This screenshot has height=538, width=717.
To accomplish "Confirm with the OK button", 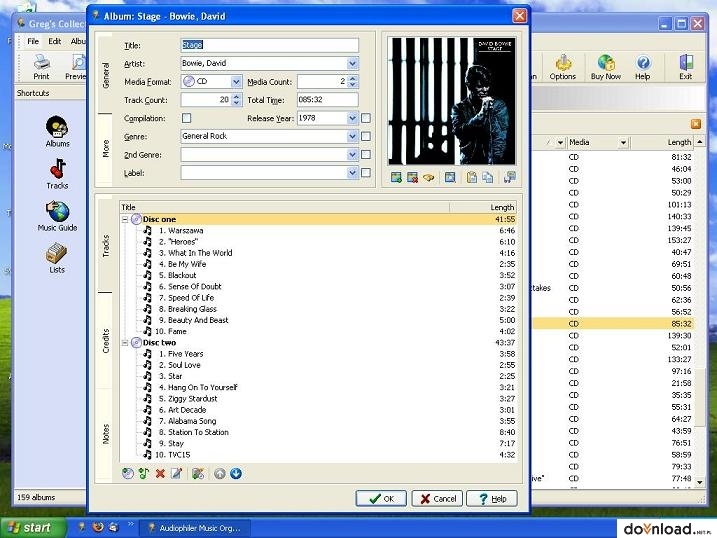I will coord(381,499).
